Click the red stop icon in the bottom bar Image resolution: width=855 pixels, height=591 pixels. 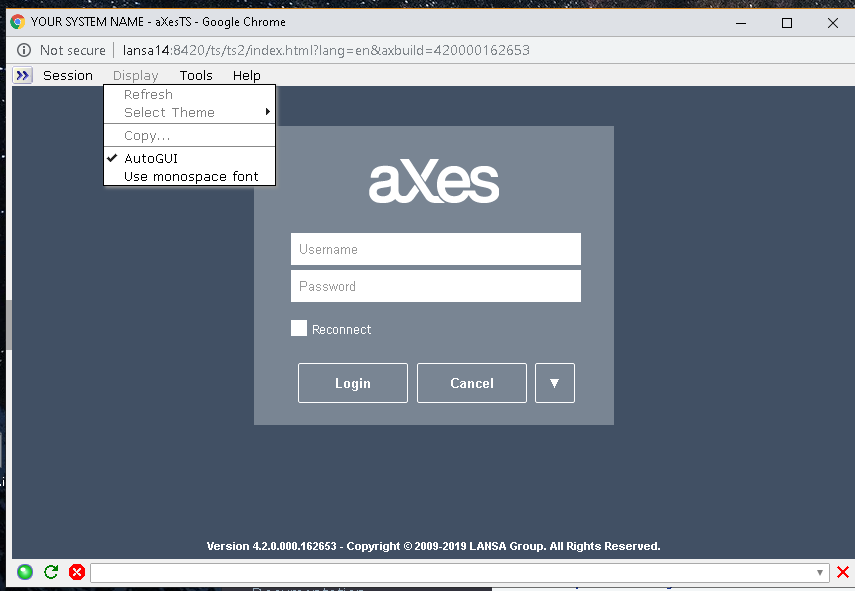click(x=77, y=572)
